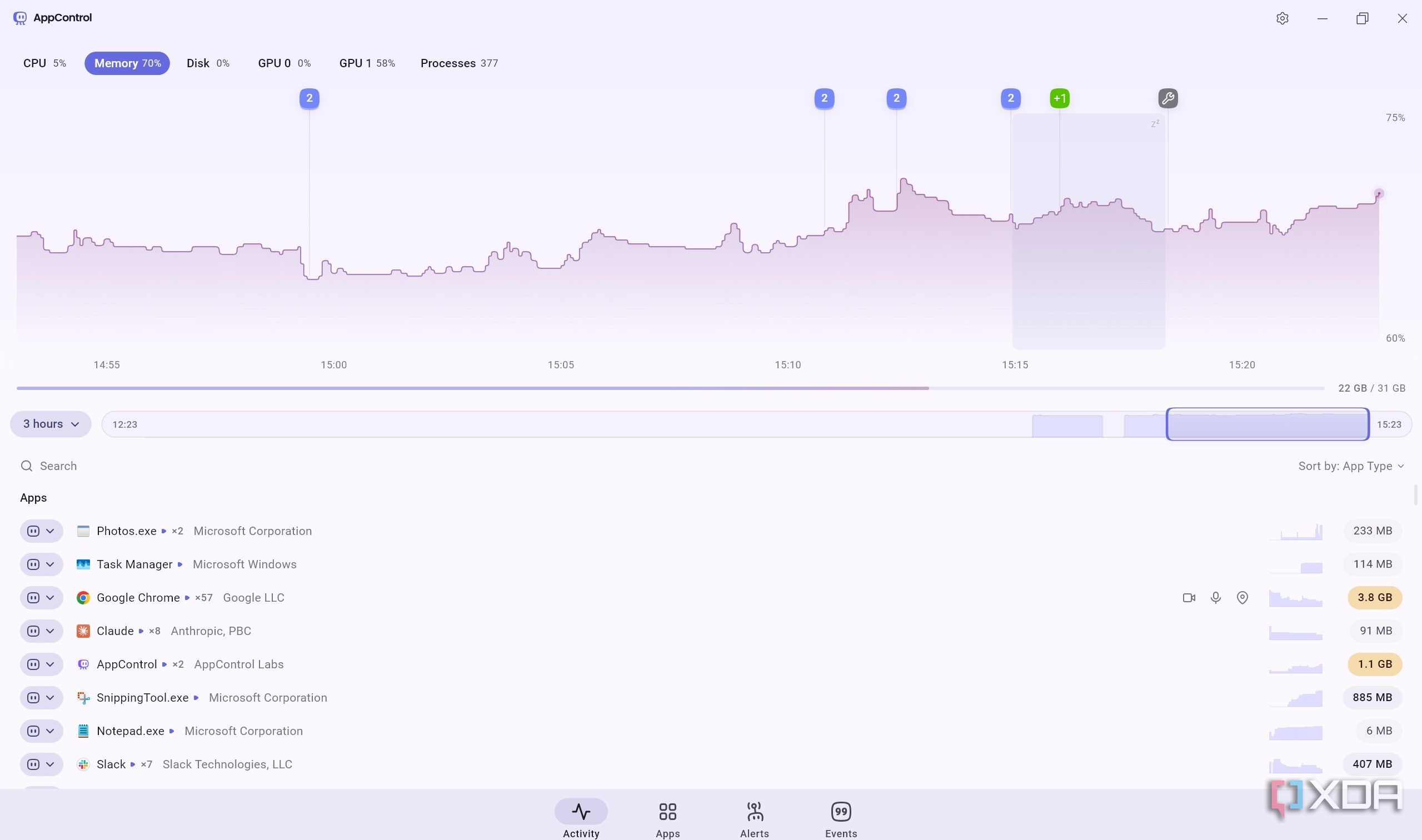Screen dimensions: 1422x840
Task: Click the AppControl row app icon
Action: pos(83,664)
